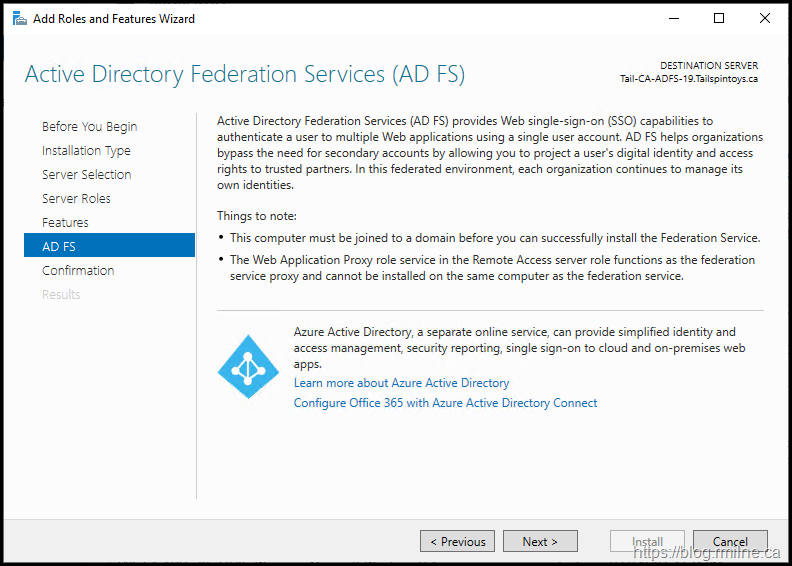Go back with the Previous button
This screenshot has height=566, width=792.
tap(457, 541)
